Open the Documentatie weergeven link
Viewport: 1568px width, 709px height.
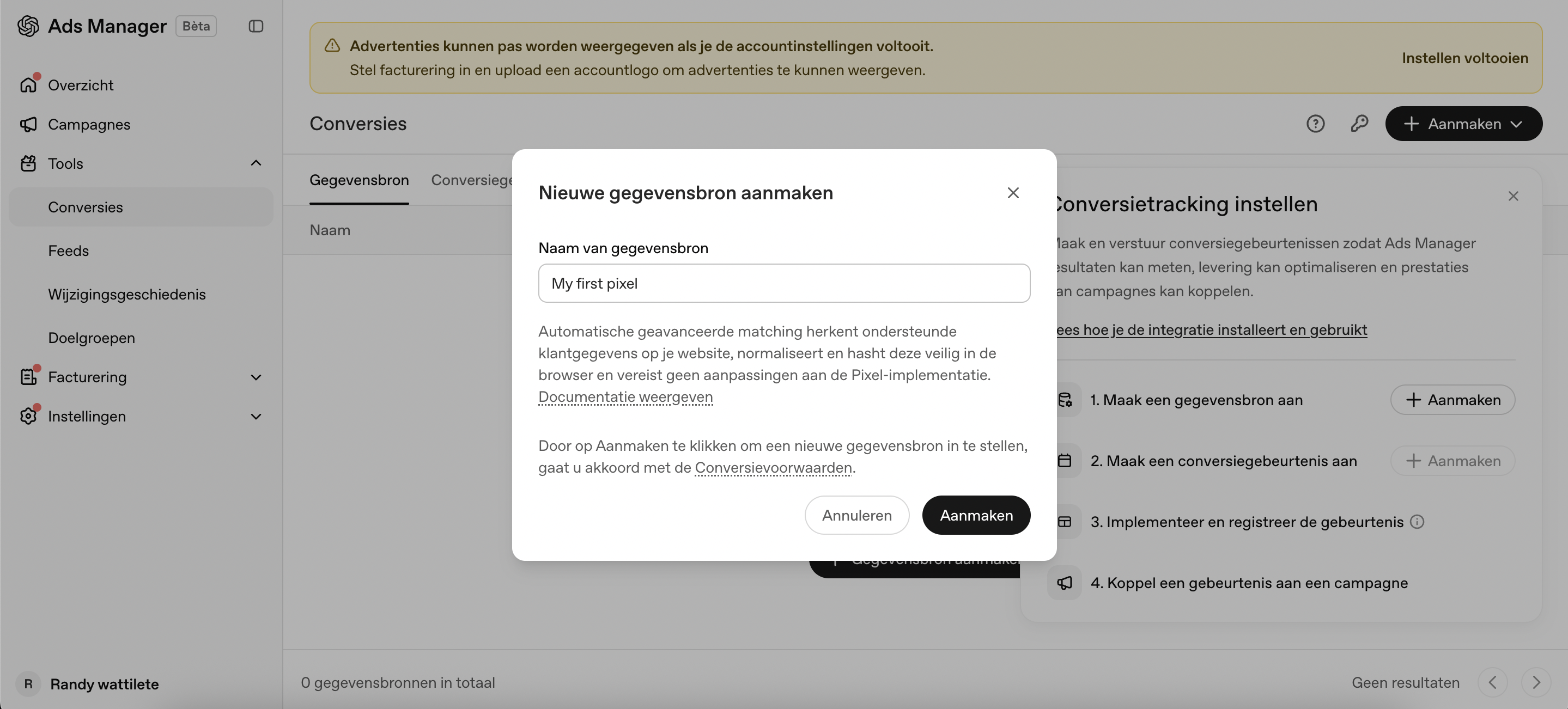(625, 397)
